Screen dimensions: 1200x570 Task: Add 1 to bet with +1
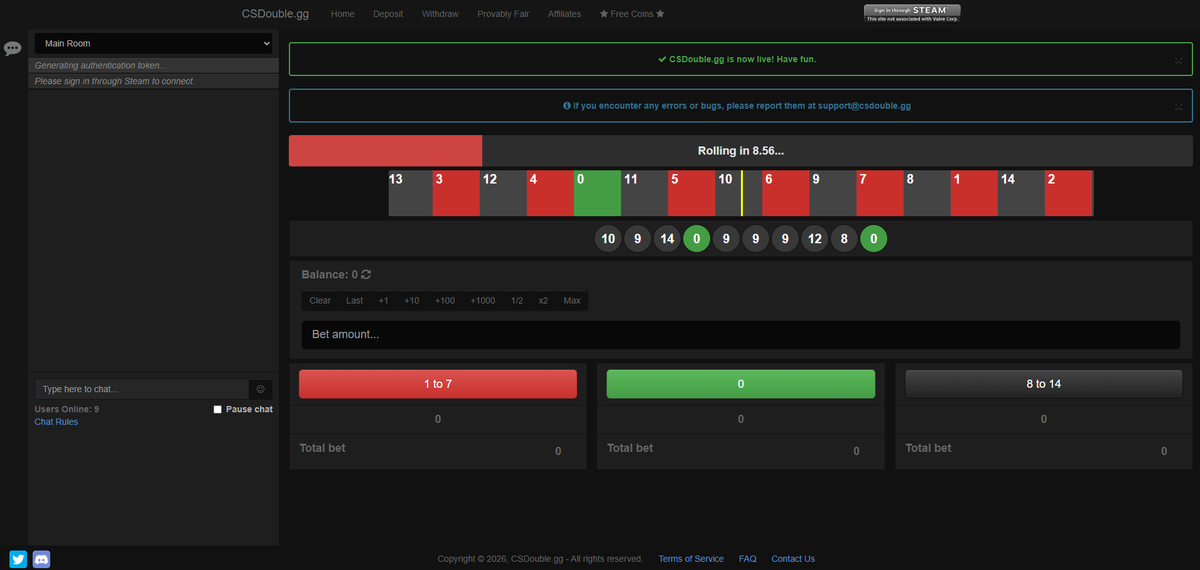click(383, 301)
